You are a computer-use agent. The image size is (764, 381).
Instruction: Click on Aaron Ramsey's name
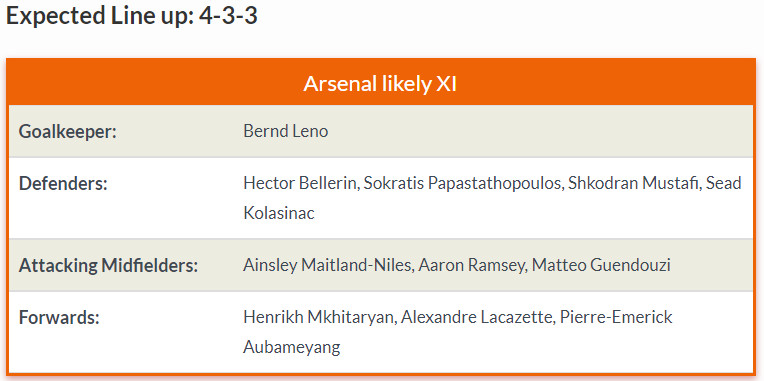click(471, 266)
